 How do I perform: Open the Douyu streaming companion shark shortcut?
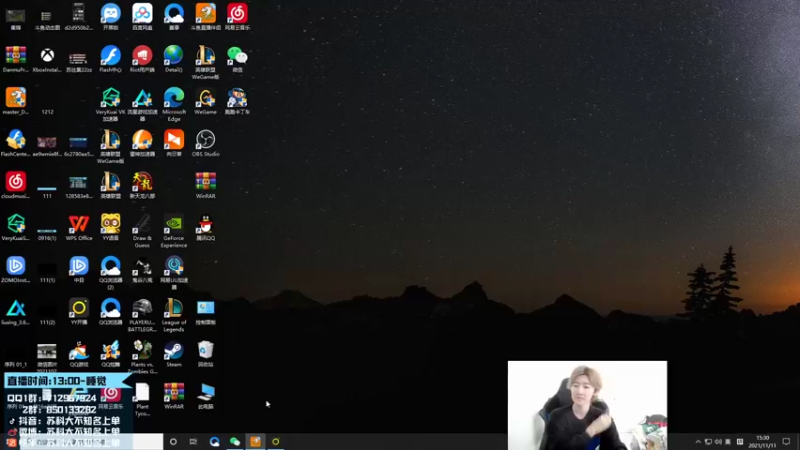tap(206, 17)
